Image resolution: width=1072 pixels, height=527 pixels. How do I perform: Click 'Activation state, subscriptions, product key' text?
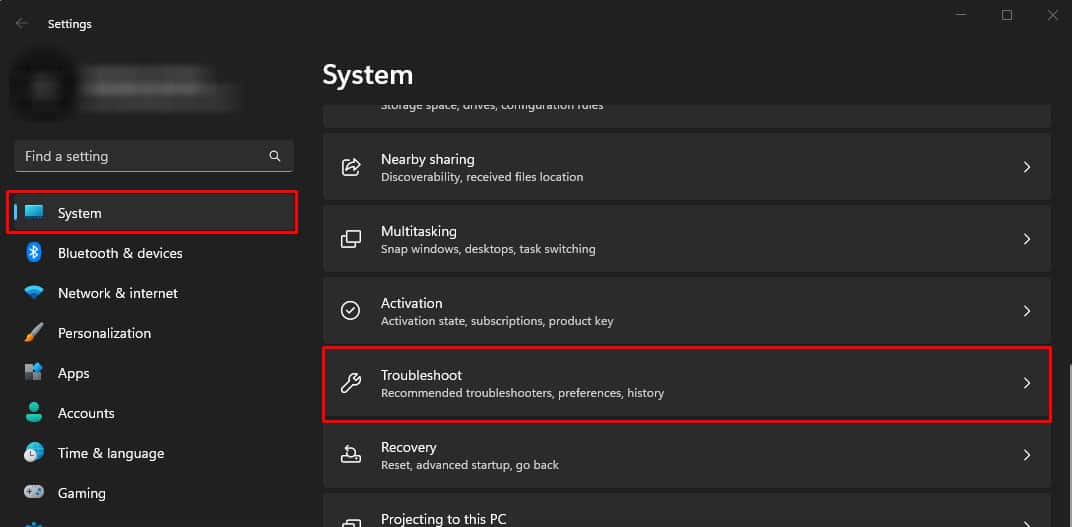tap(497, 321)
